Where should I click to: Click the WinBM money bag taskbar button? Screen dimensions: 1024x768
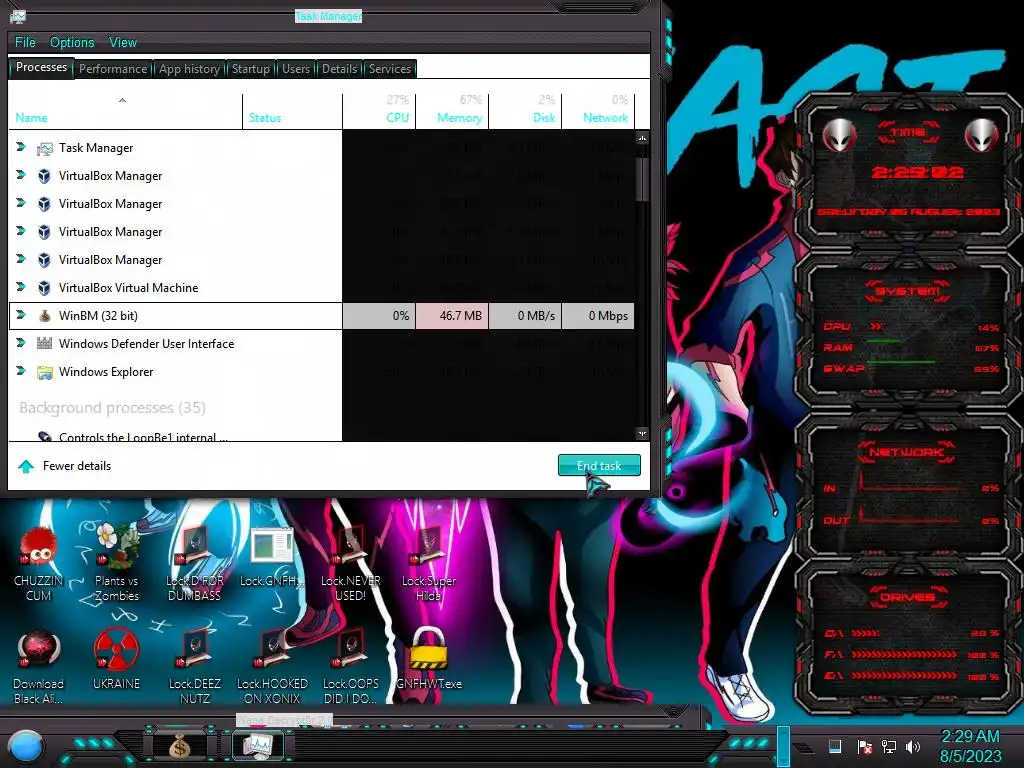180,745
